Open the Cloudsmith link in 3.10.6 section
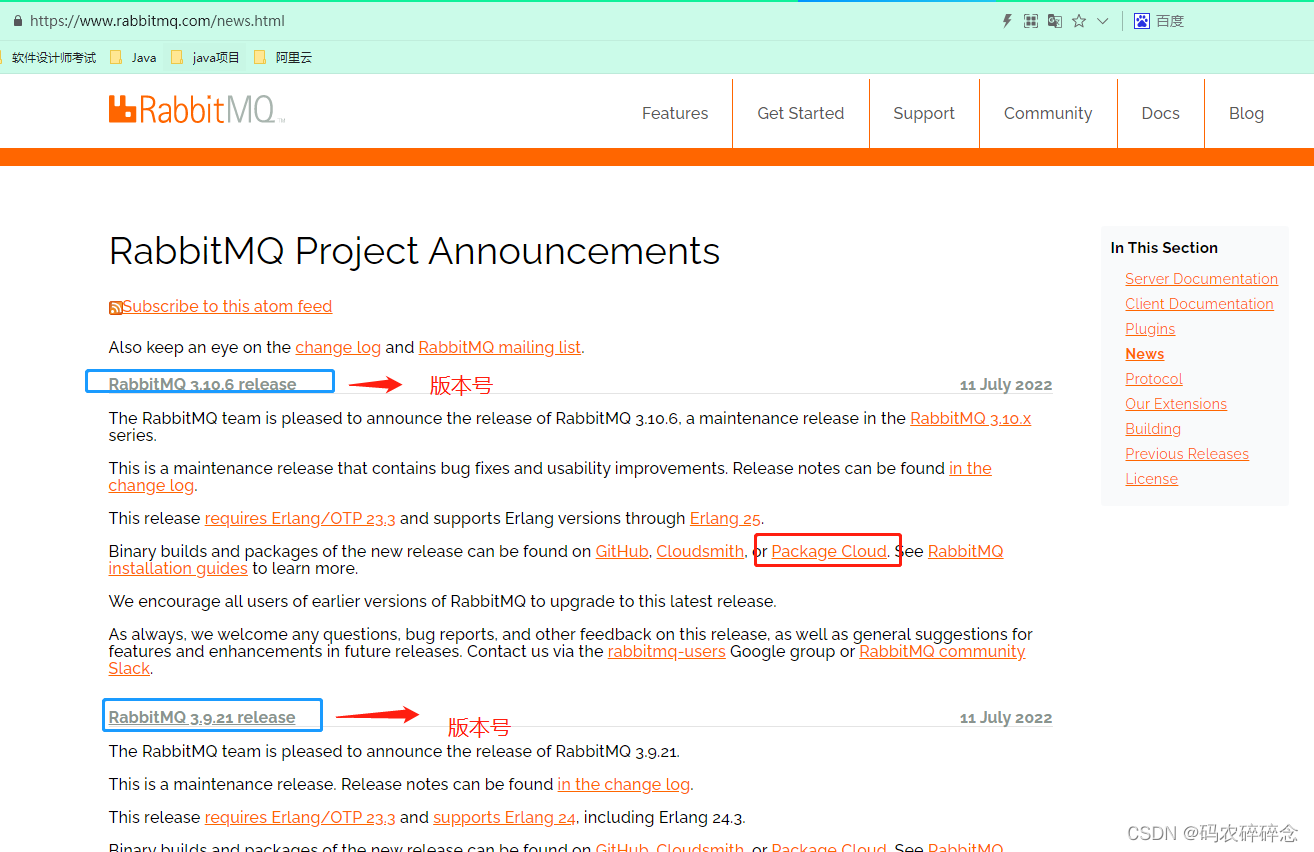The image size is (1314, 852). (700, 552)
